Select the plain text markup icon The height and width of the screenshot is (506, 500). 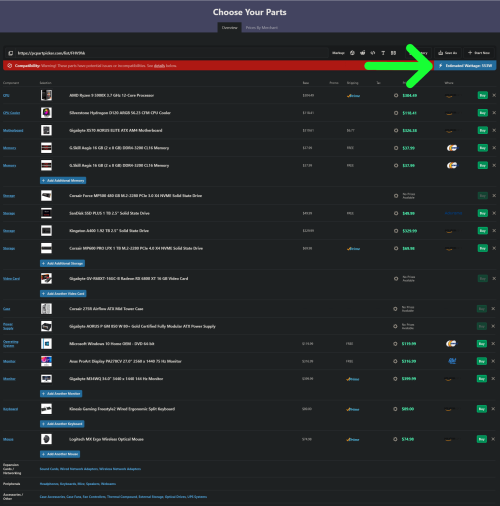383,53
